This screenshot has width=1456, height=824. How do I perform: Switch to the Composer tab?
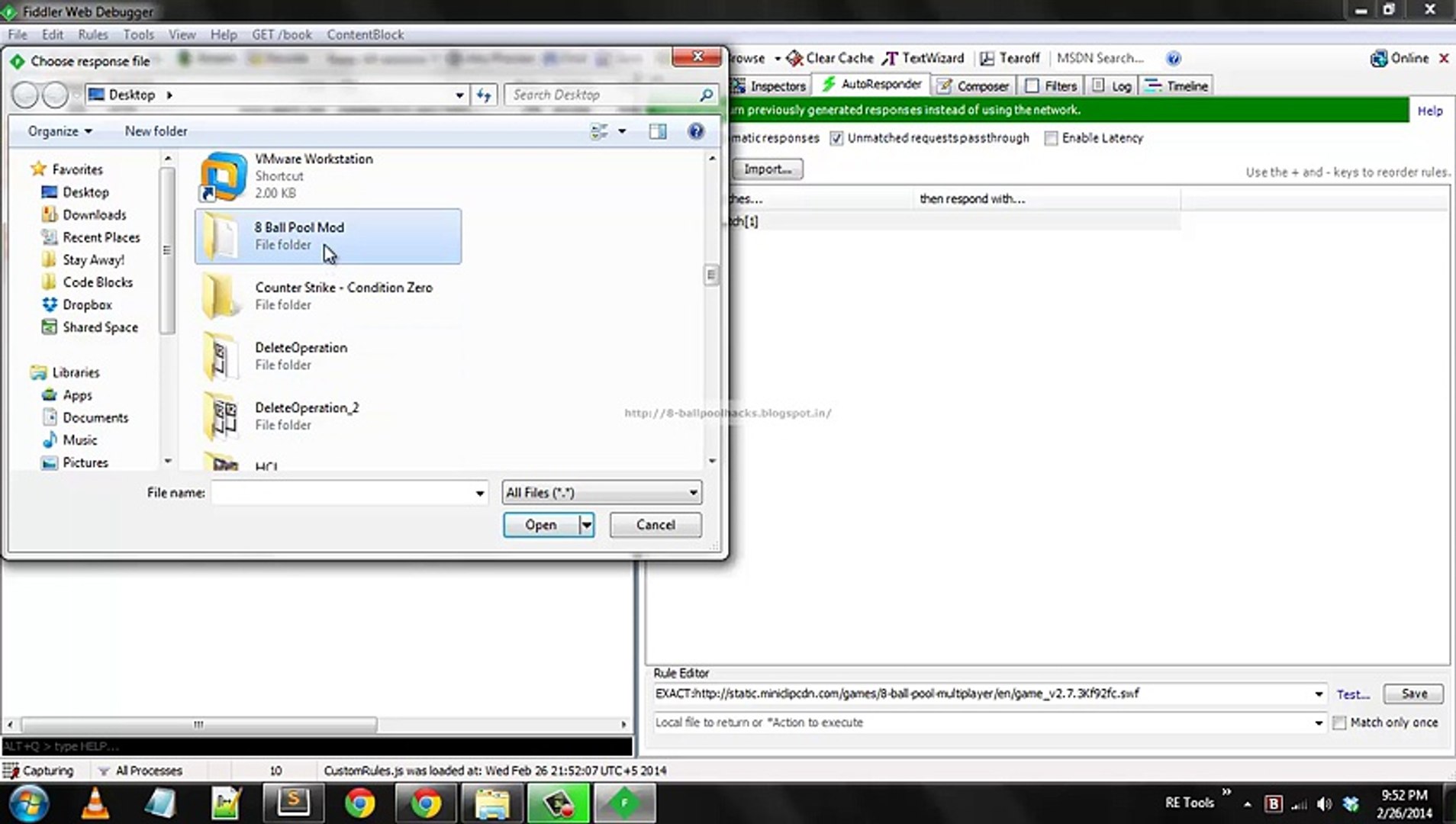click(974, 86)
